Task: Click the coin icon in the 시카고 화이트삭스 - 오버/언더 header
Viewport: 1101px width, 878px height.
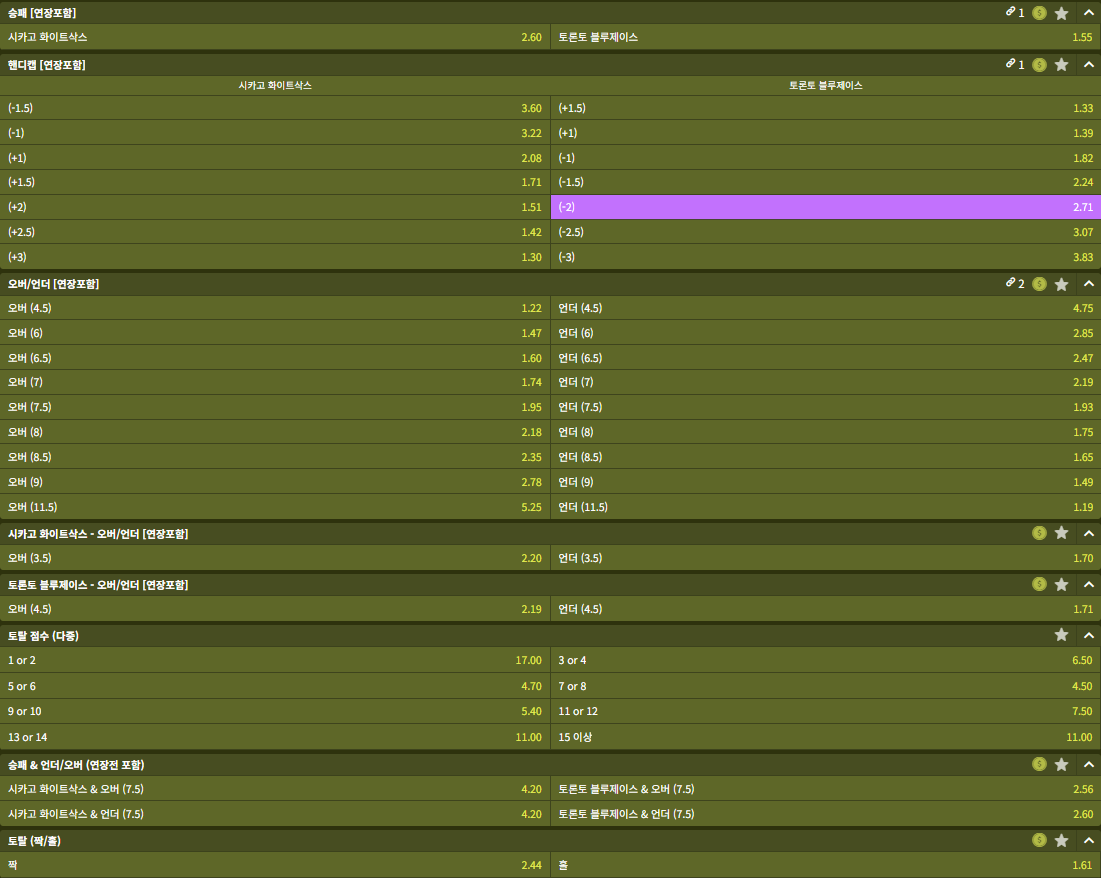Action: click(x=1039, y=533)
